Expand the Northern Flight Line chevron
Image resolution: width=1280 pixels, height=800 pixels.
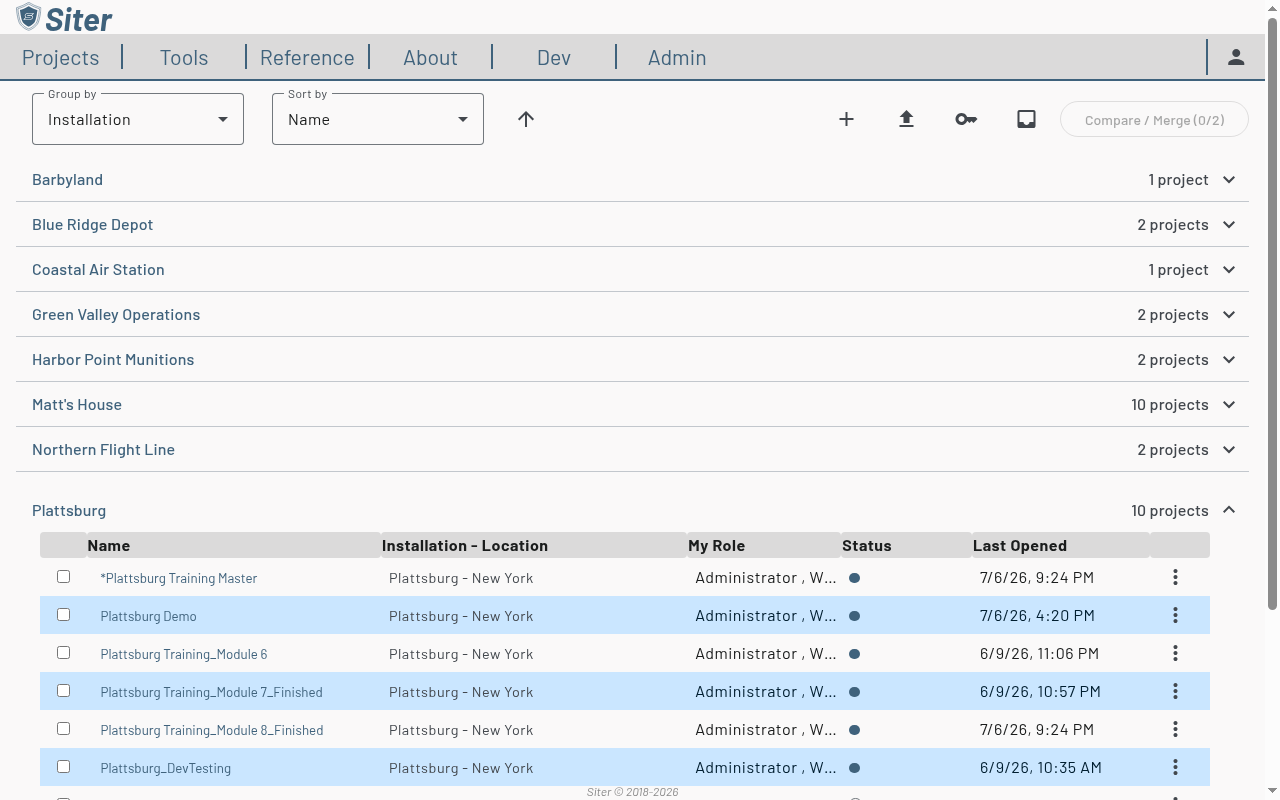(x=1229, y=450)
